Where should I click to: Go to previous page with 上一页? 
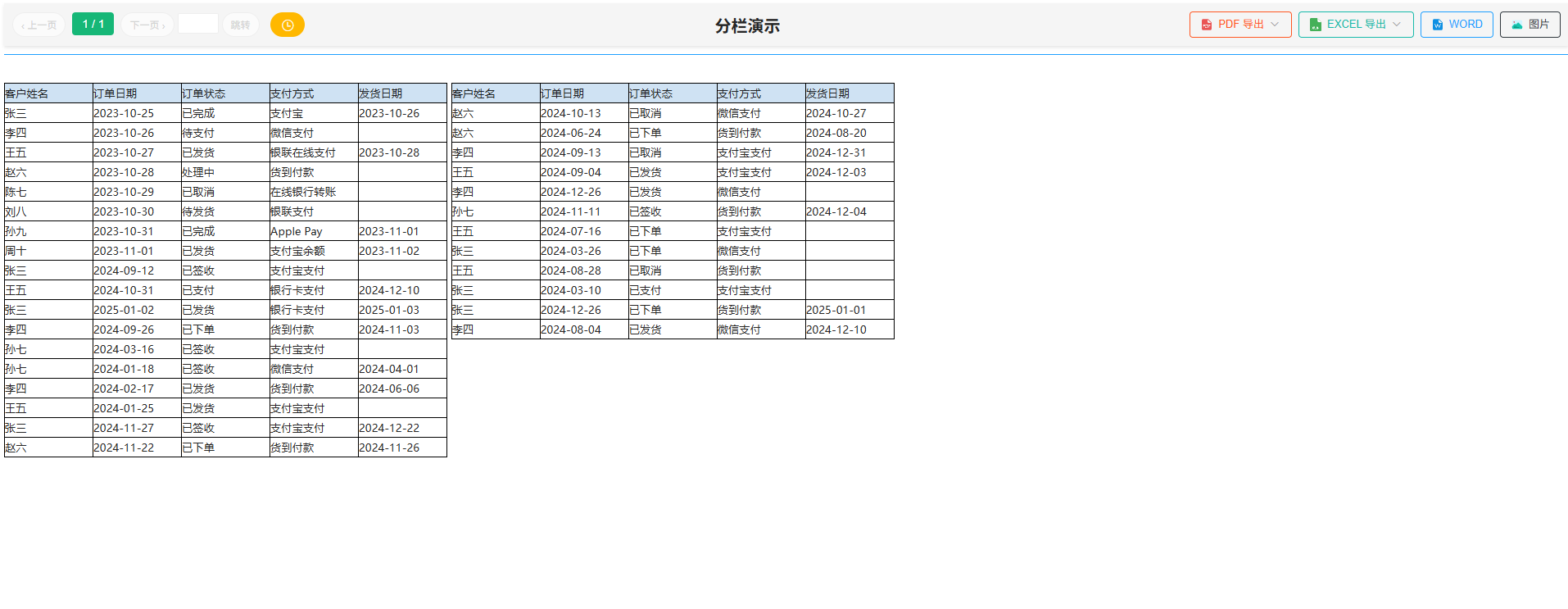point(39,25)
